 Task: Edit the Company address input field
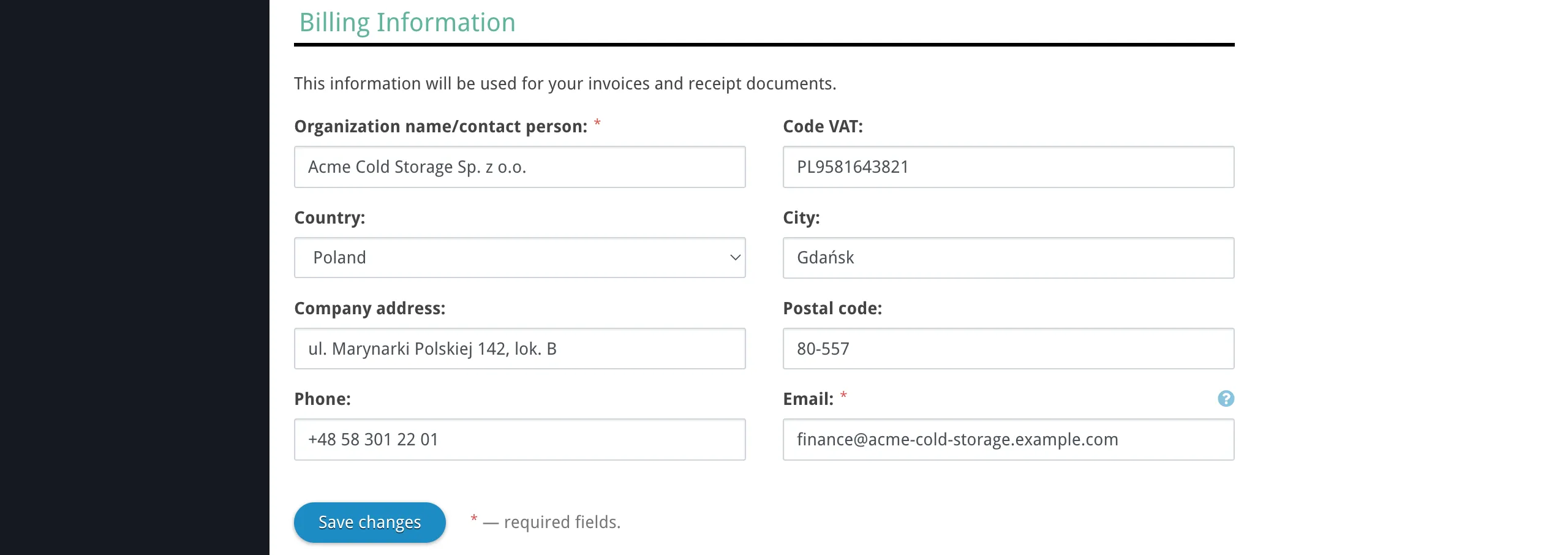click(519, 349)
